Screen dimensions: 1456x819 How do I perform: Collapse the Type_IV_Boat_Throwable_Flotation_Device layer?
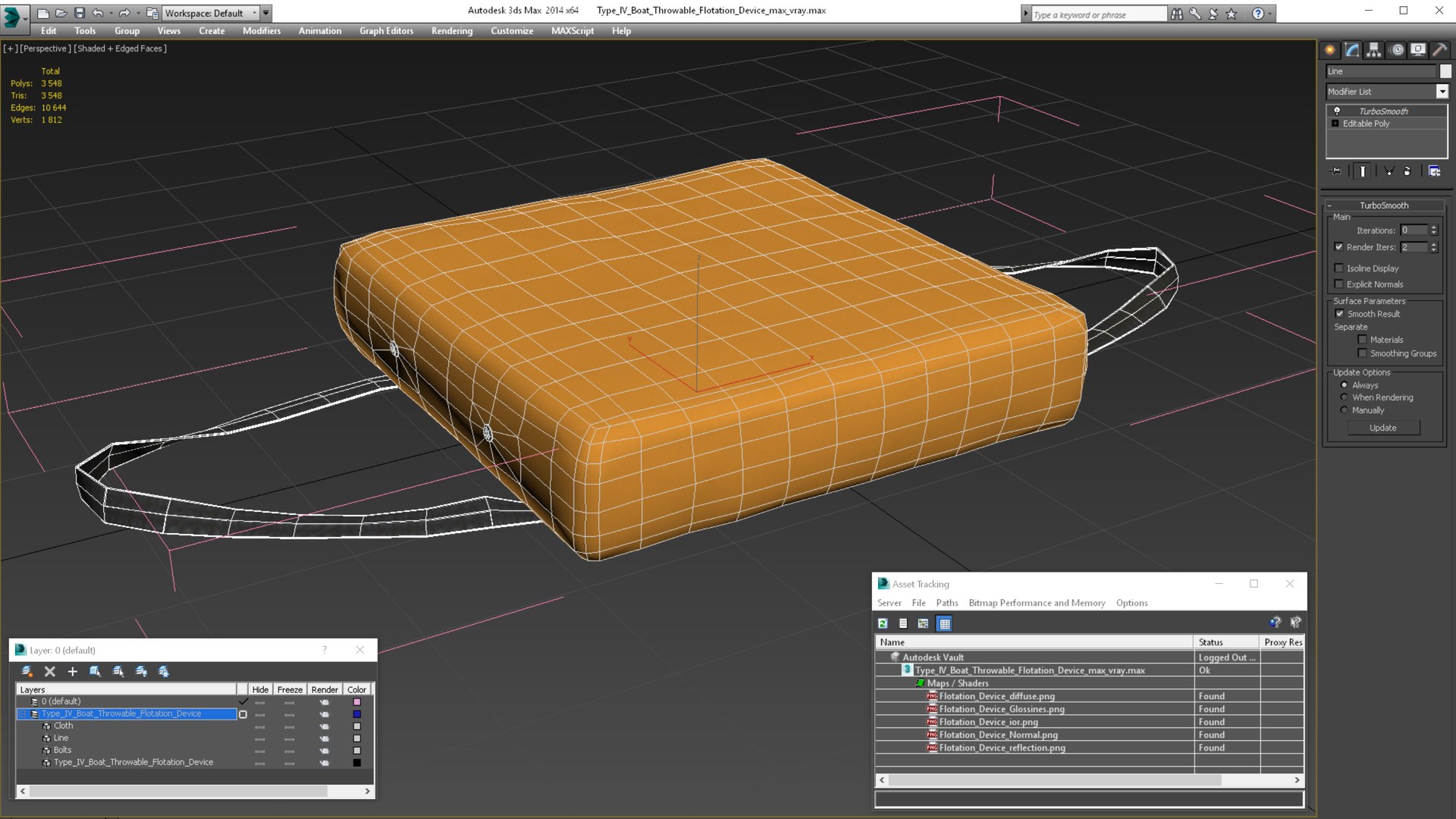22,714
